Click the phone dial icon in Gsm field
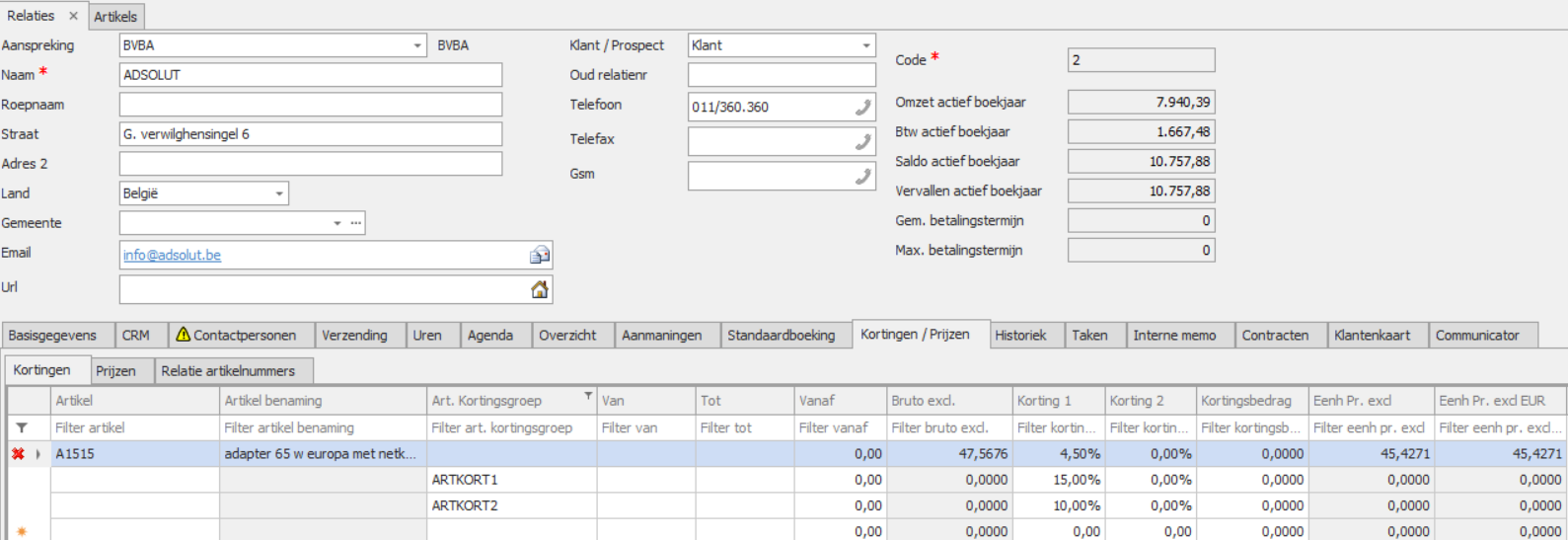 [863, 176]
